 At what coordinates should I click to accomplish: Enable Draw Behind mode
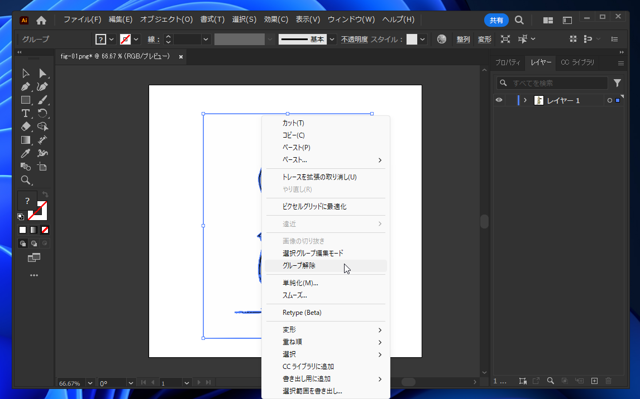[34, 244]
